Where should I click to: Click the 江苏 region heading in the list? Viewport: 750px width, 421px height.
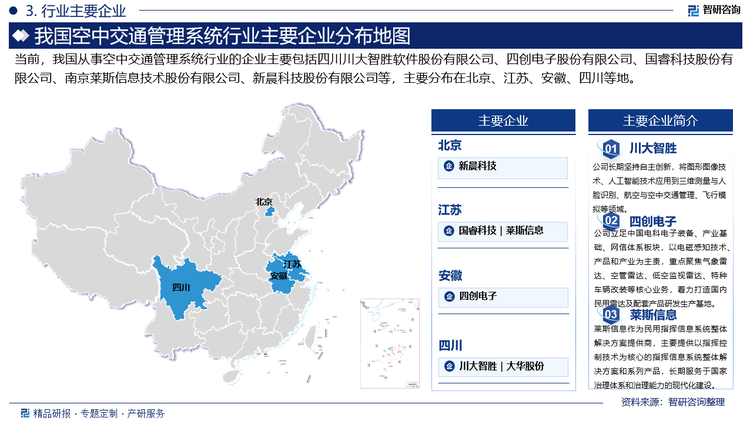(450, 210)
